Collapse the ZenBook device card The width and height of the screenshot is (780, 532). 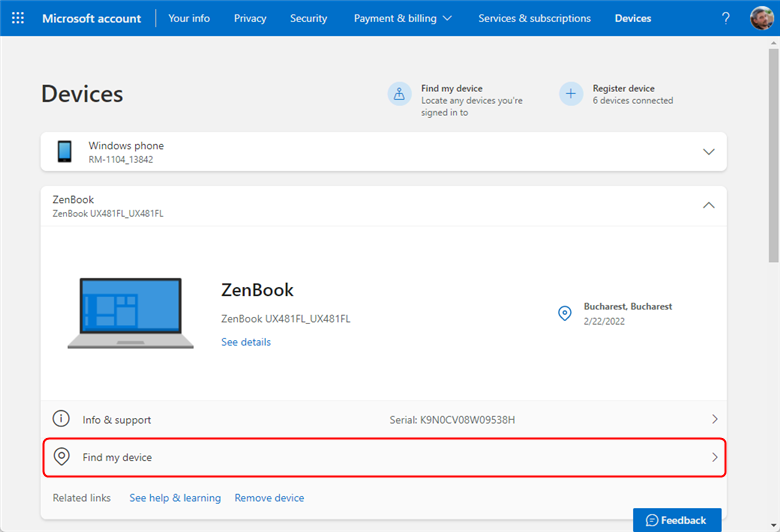(708, 205)
